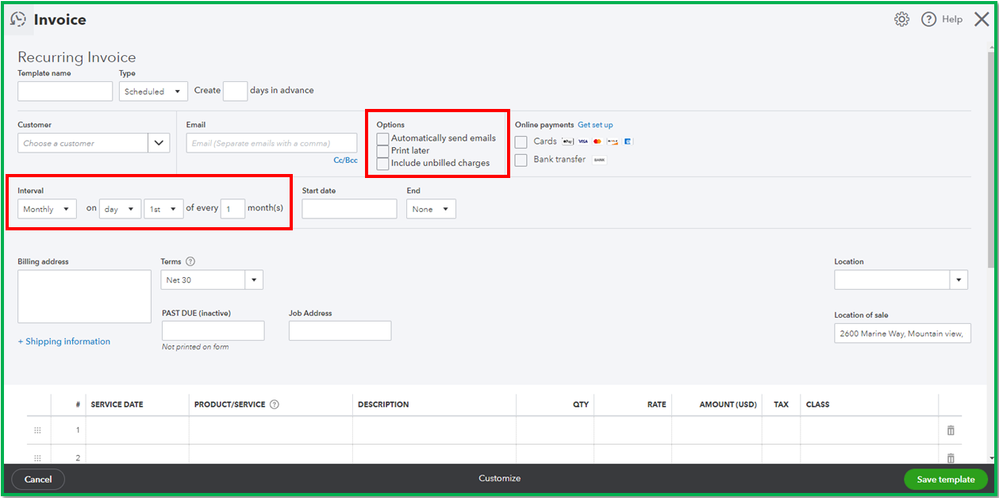This screenshot has width=999, height=498.
Task: Close the invoice form with X
Action: [x=981, y=20]
